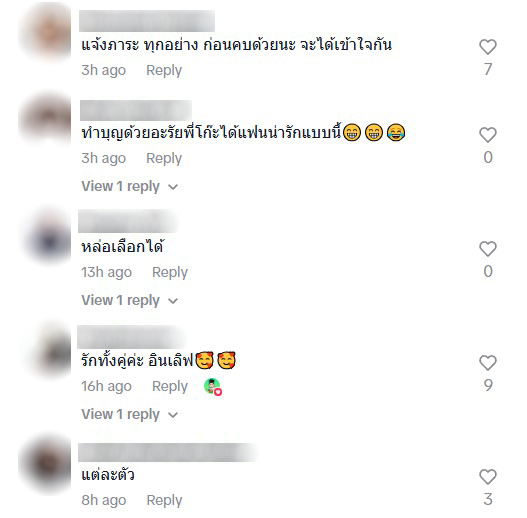Tap heart on the 13h ago comment

487,249
